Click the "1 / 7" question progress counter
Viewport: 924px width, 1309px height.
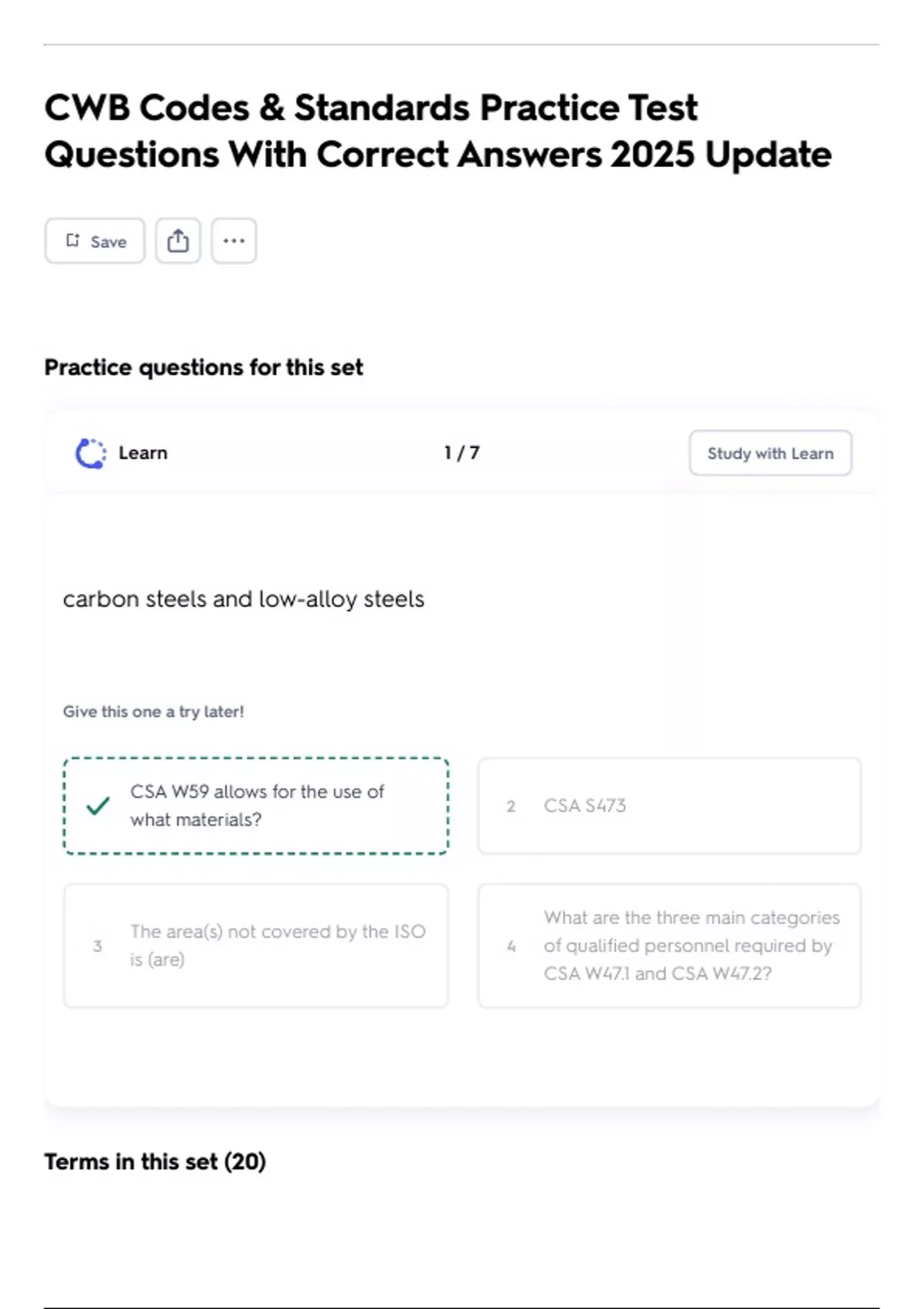click(462, 454)
